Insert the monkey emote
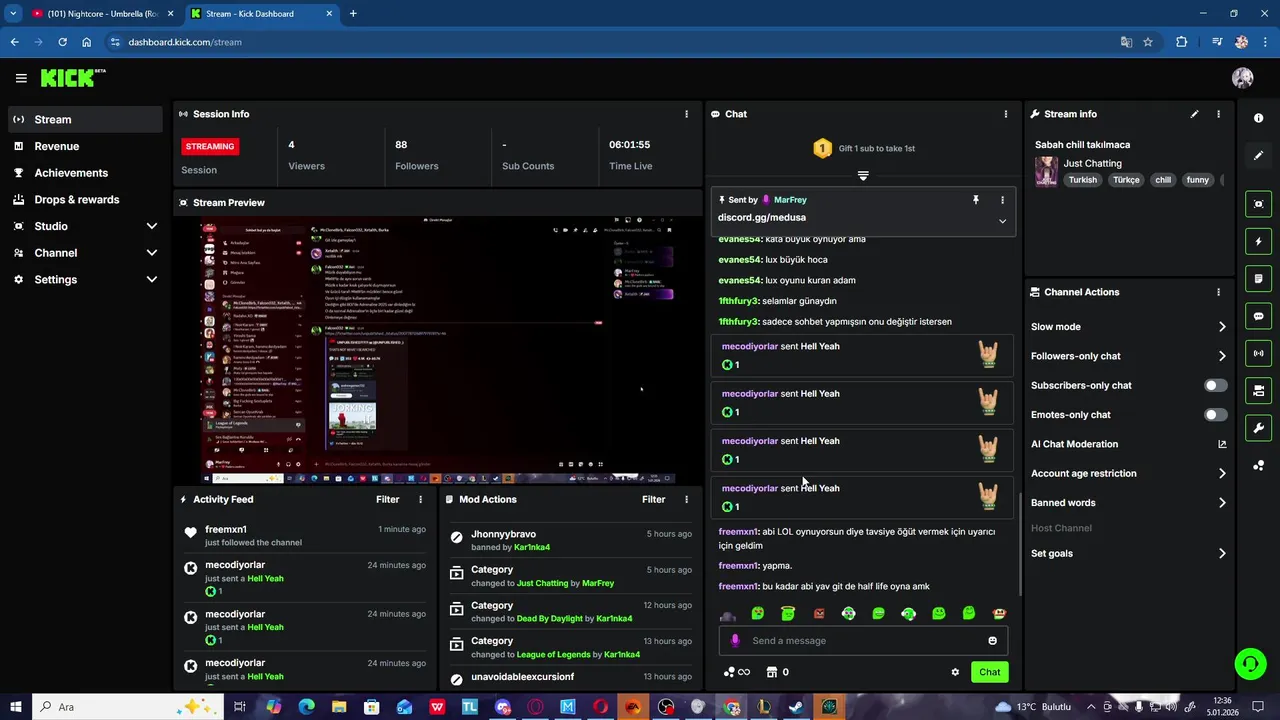Viewport: 1280px width, 720px height. (x=999, y=613)
